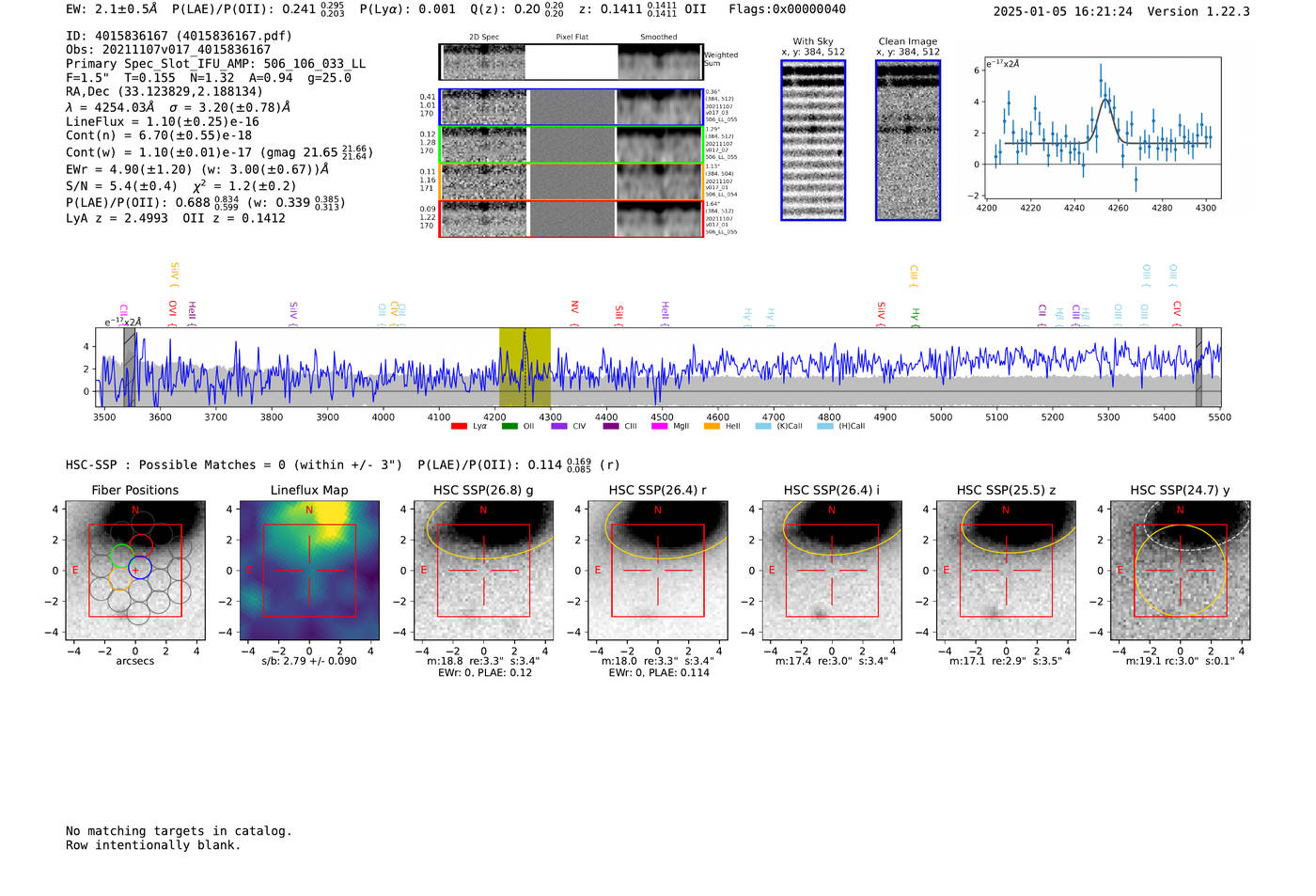This screenshot has height=896, width=1316.
Task: Click the yellow highlighted region in the spectrum
Action: pyautogui.click(x=525, y=368)
